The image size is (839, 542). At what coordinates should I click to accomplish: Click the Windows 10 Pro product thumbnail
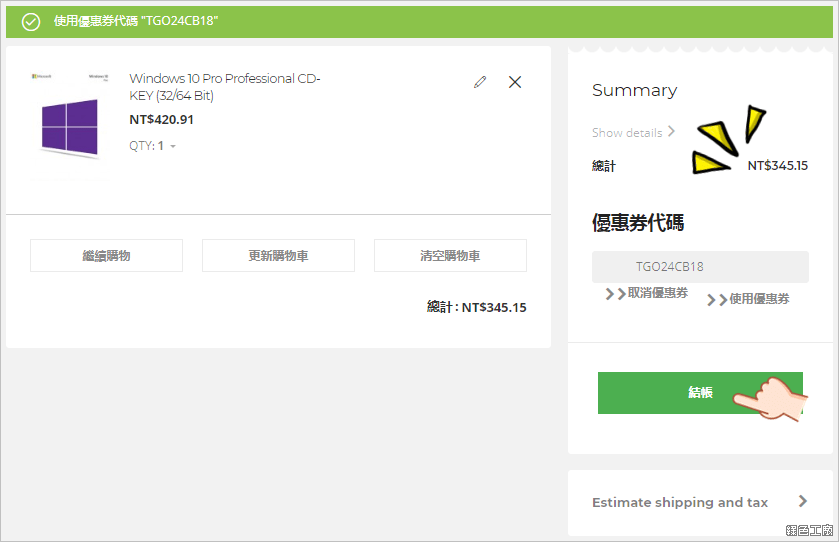pos(70,126)
